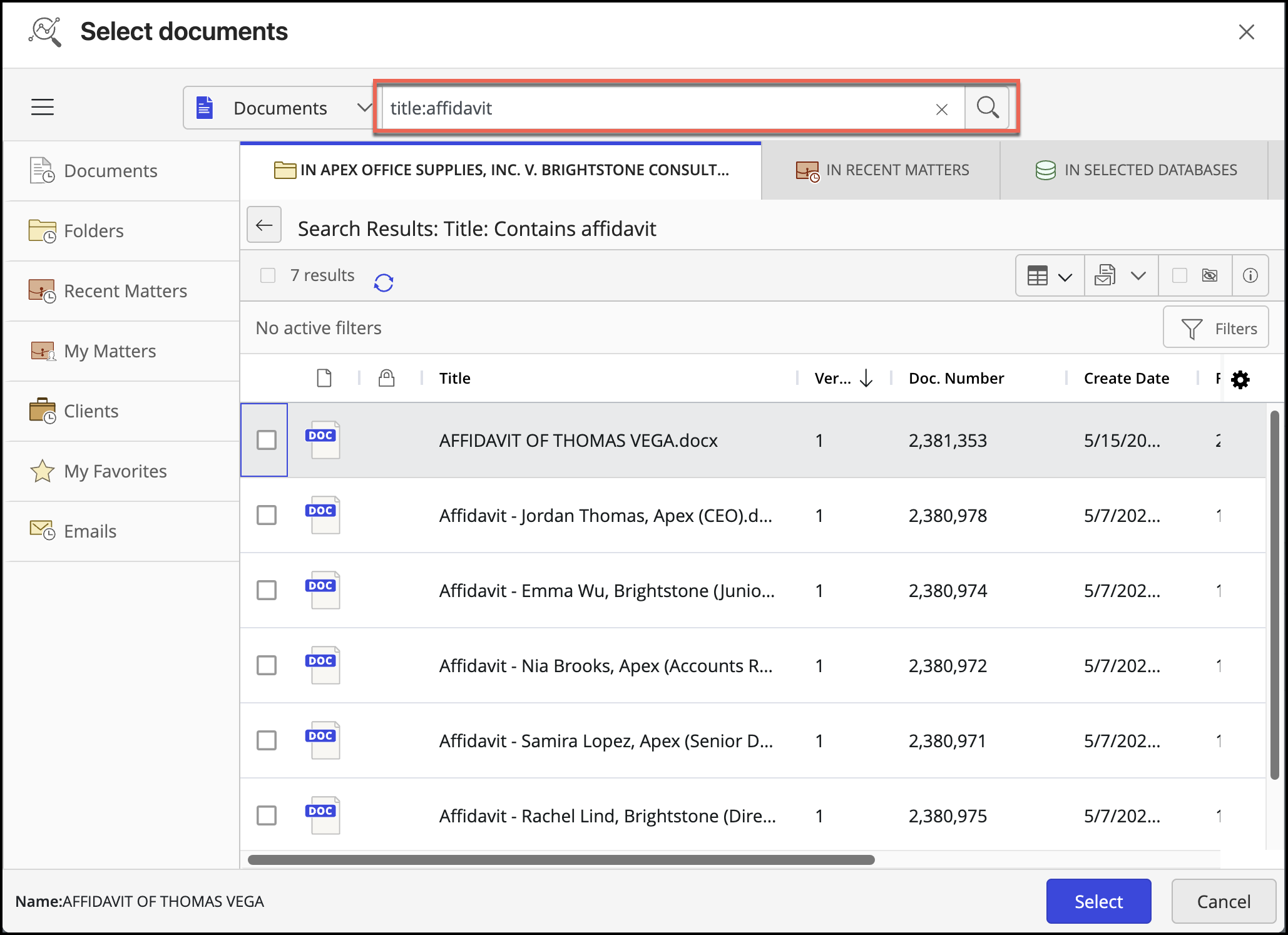The width and height of the screenshot is (1288, 935).
Task: Check the AFFIDAVIT OF THOMAS VEGA checkbox
Action: click(267, 440)
